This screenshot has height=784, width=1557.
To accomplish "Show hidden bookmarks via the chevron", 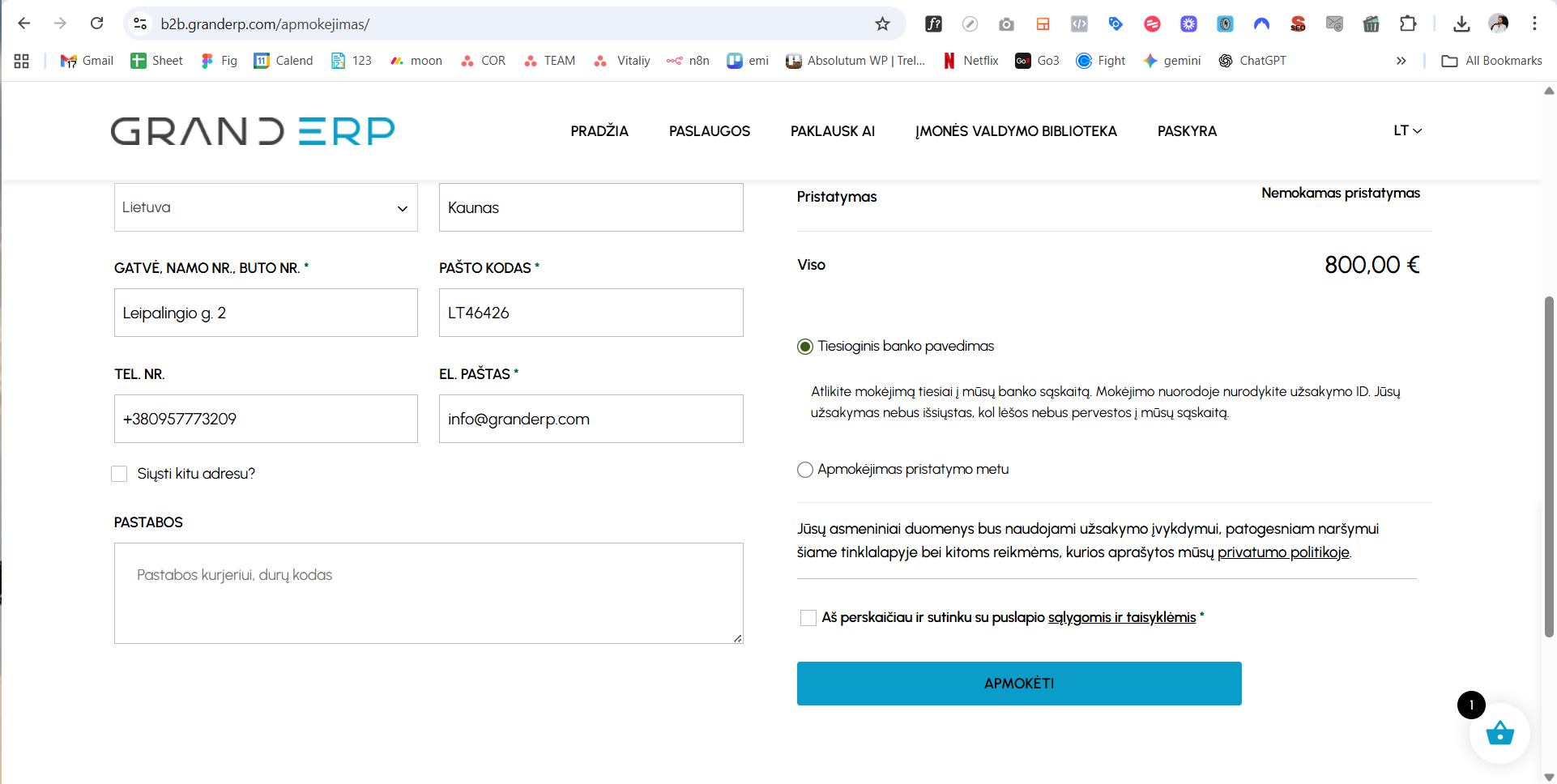I will pos(1401,61).
